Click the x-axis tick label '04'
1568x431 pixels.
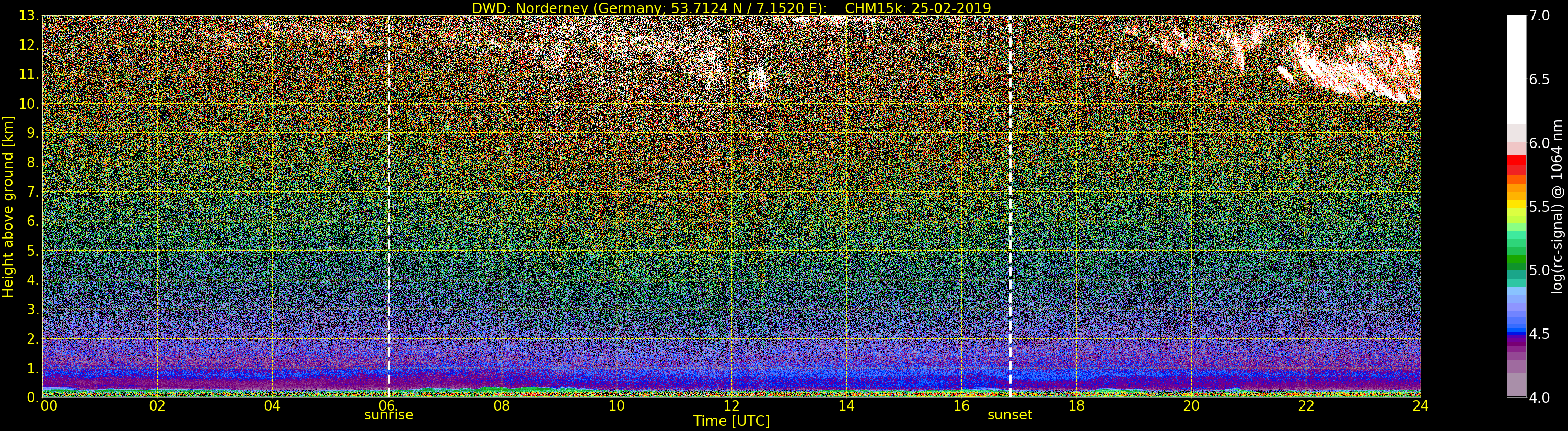point(272,405)
